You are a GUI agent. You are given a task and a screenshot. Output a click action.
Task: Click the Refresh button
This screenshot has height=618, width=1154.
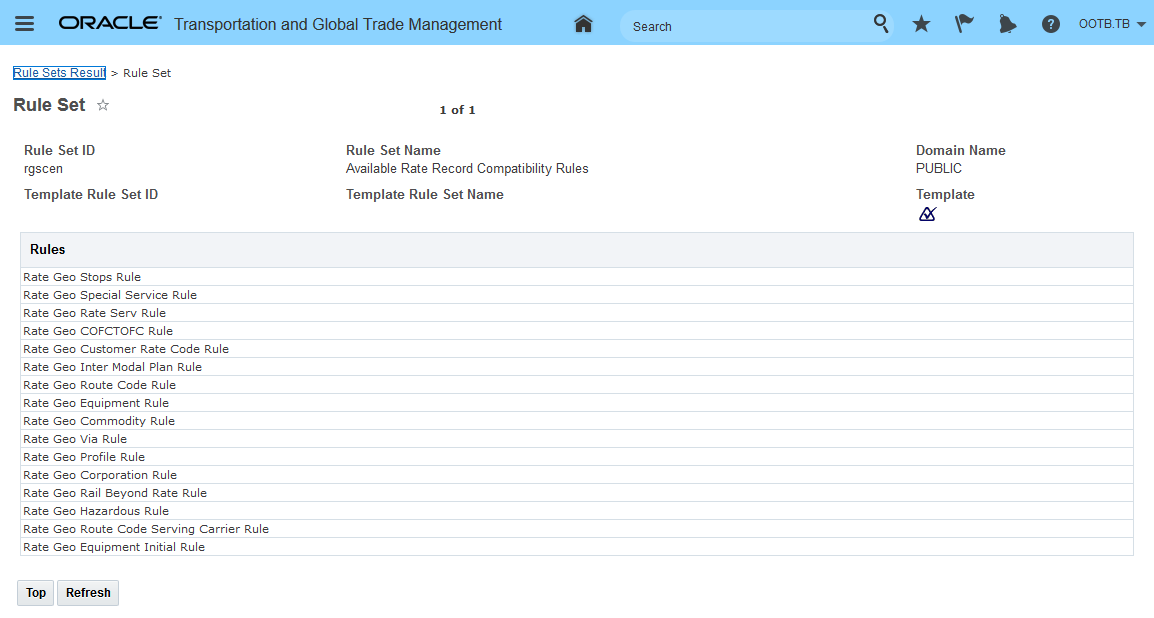[x=88, y=593]
